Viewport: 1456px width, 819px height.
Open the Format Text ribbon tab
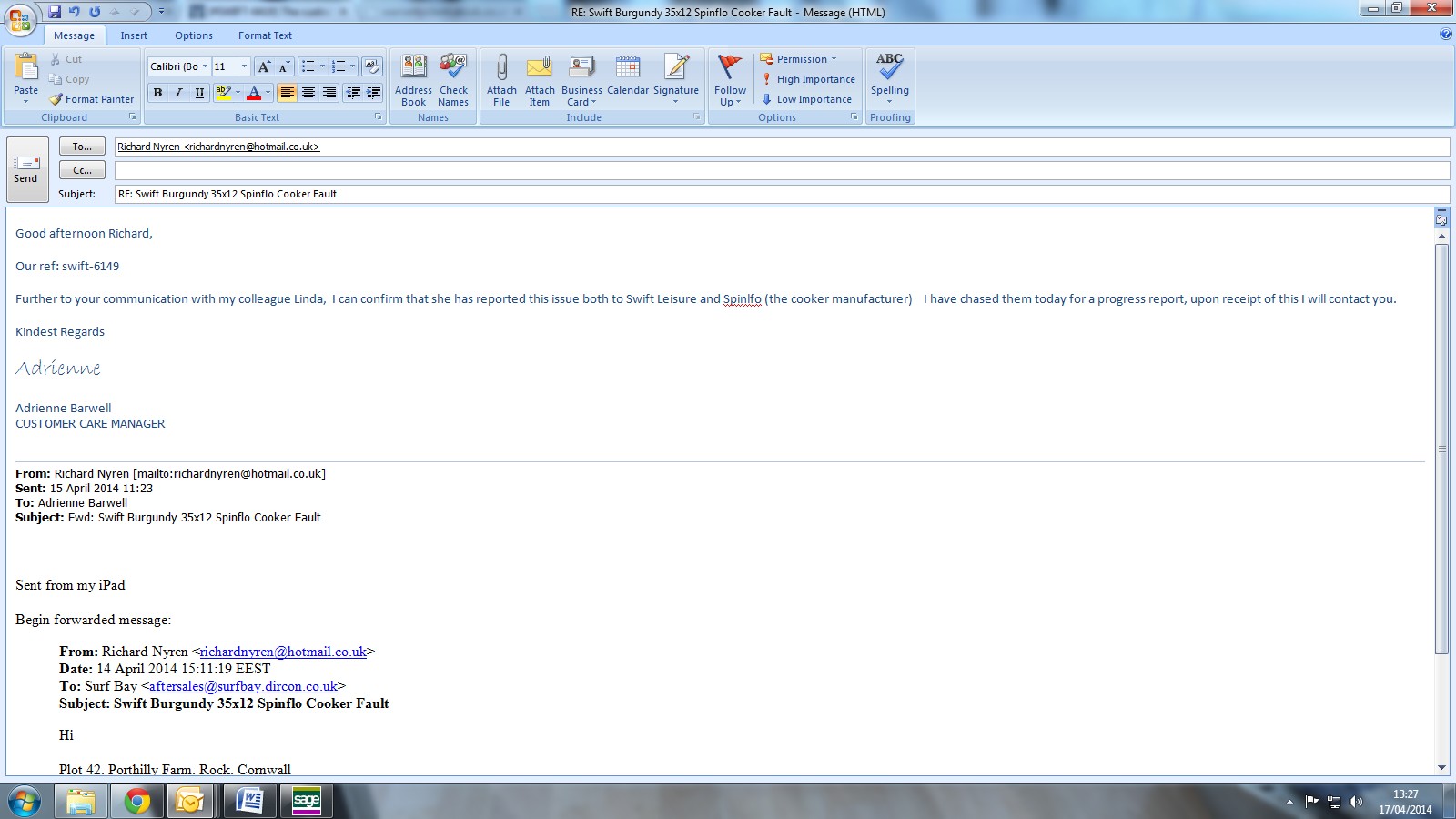pyautogui.click(x=265, y=35)
